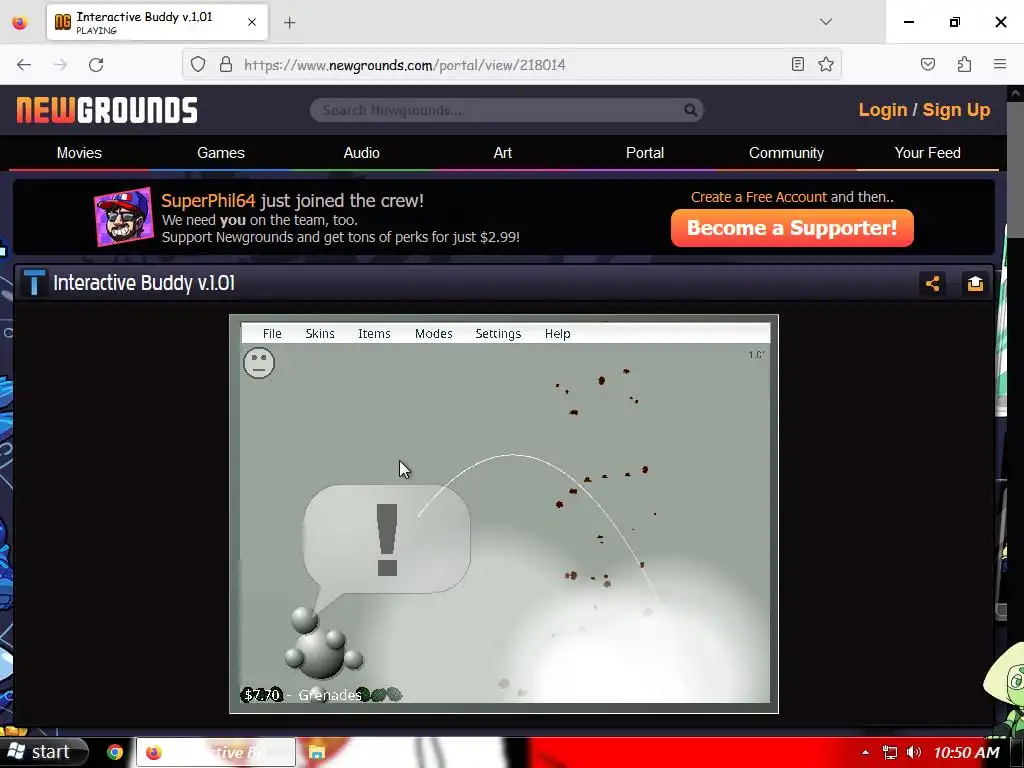Open the File menu in the game
This screenshot has width=1024, height=768.
272,334
